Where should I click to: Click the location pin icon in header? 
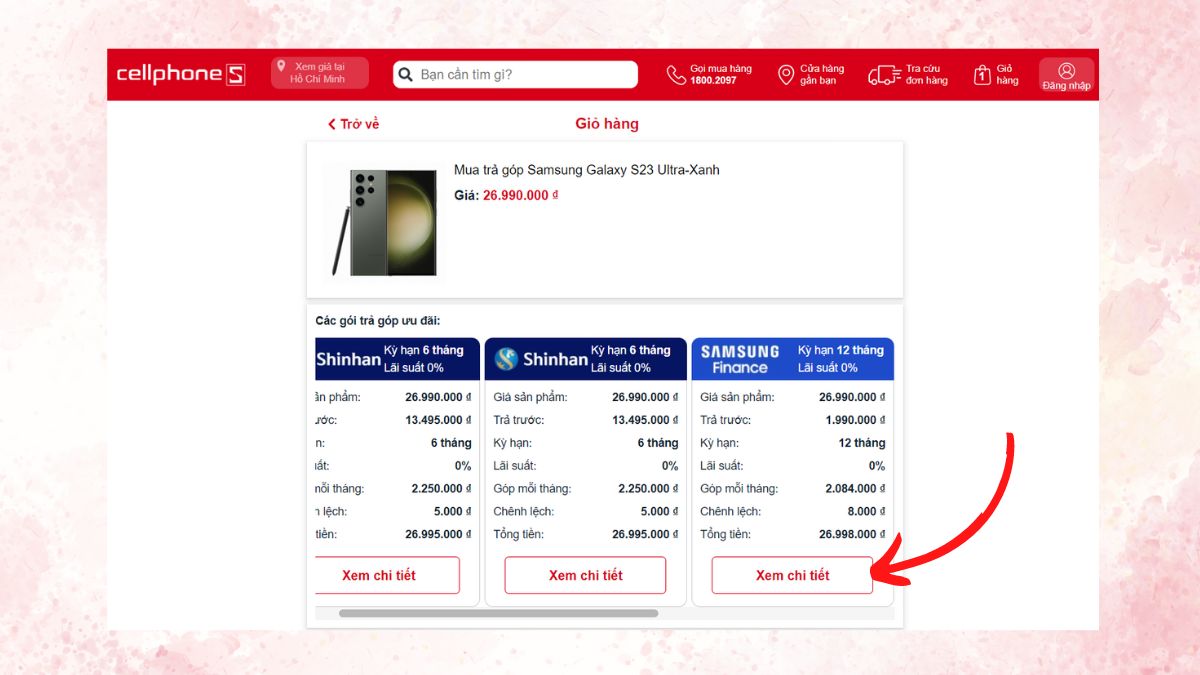282,66
